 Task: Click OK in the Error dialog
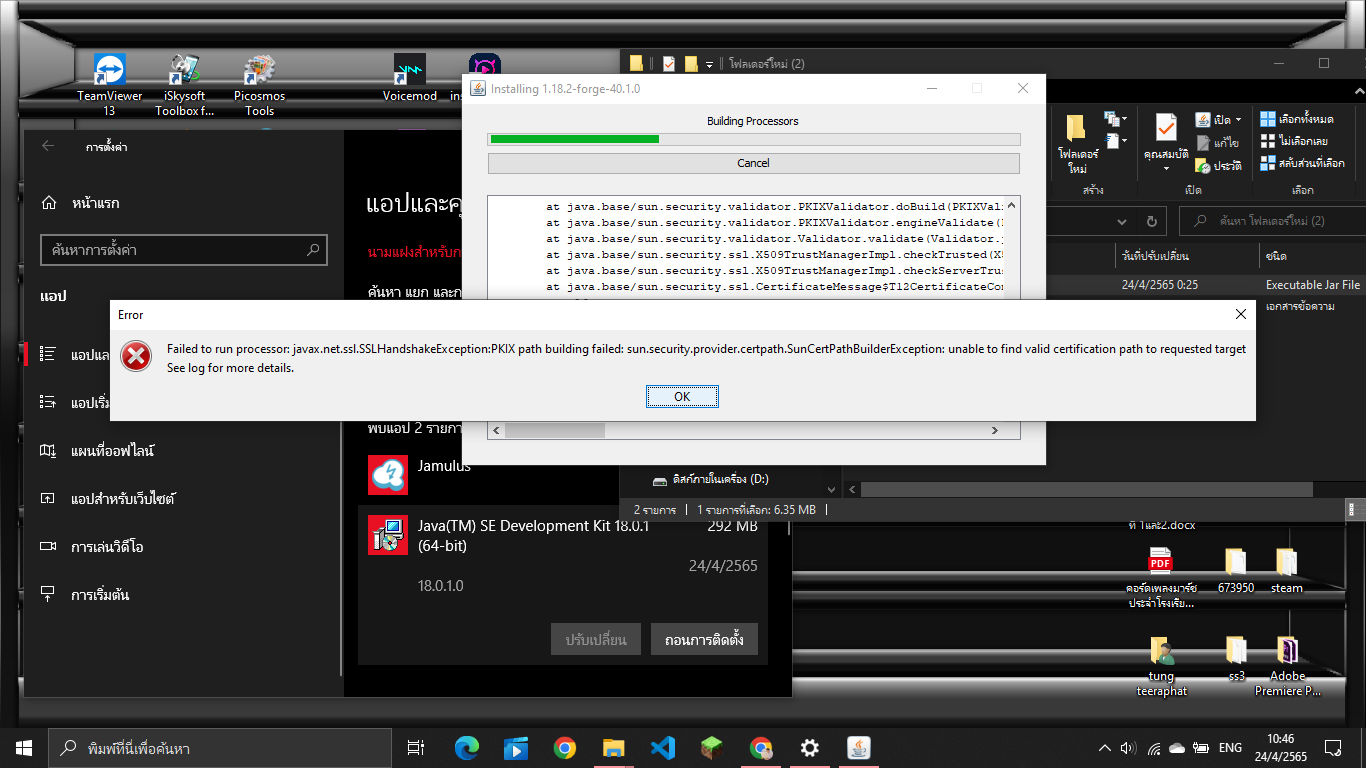pos(682,397)
